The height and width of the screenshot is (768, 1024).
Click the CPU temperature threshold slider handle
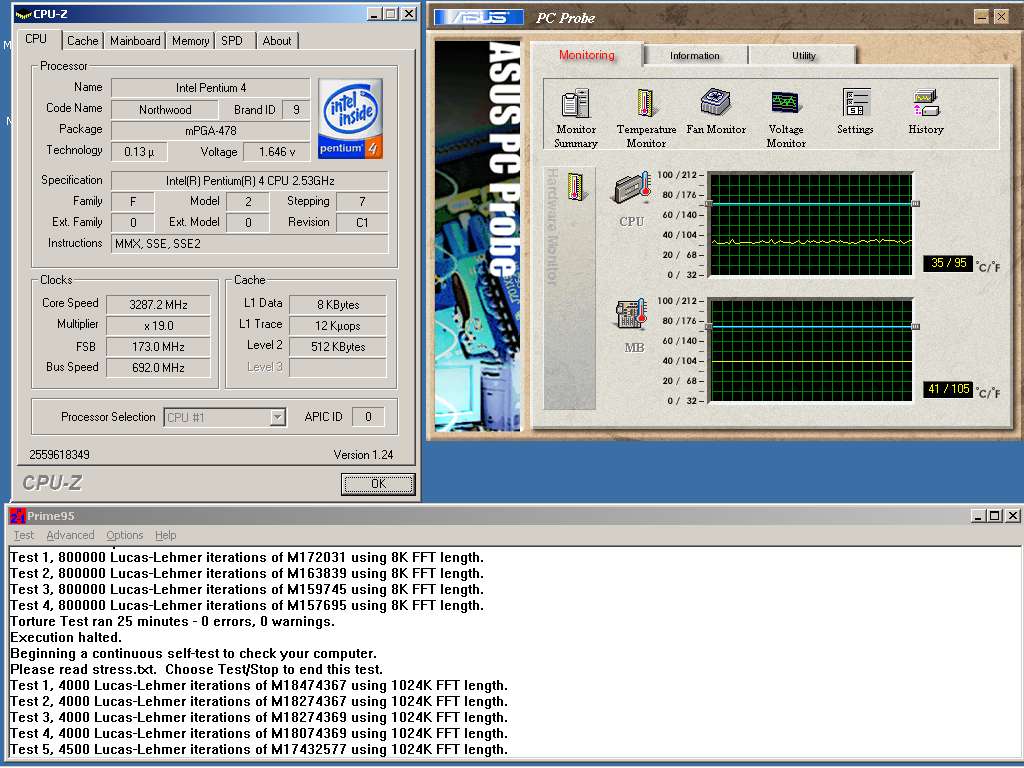click(x=916, y=204)
